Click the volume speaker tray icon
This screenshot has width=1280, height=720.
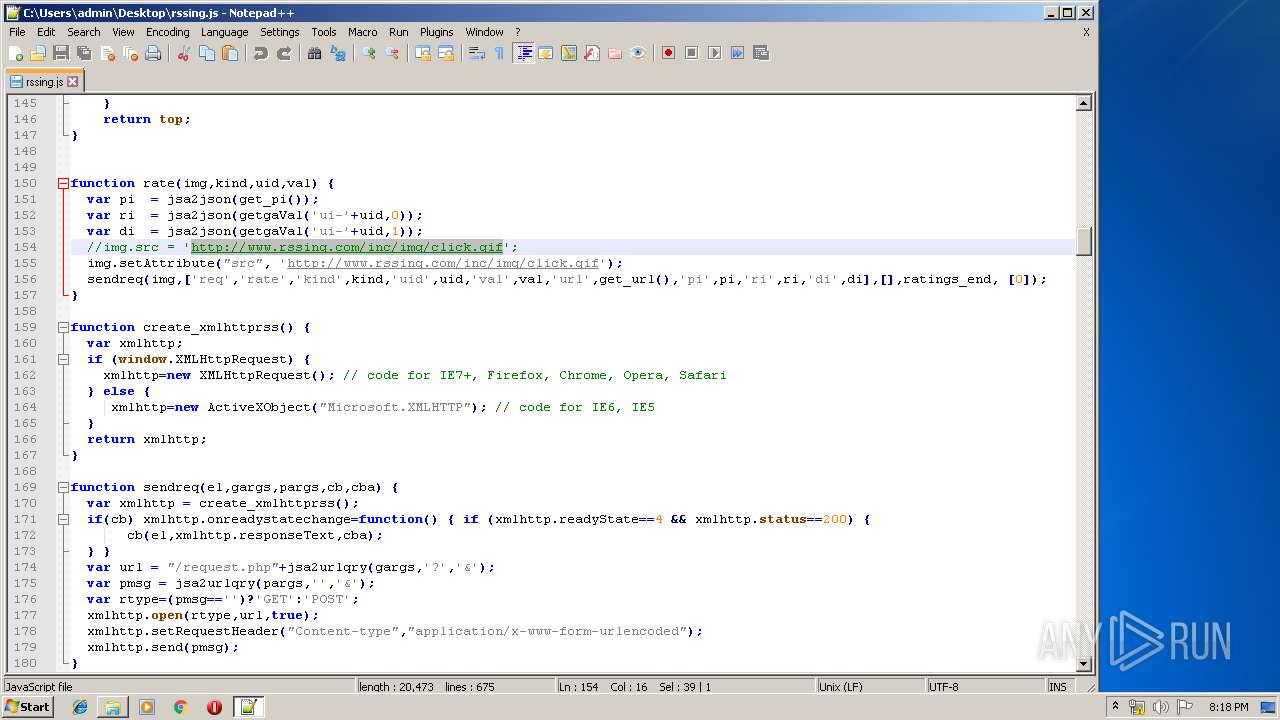pyautogui.click(x=1161, y=707)
